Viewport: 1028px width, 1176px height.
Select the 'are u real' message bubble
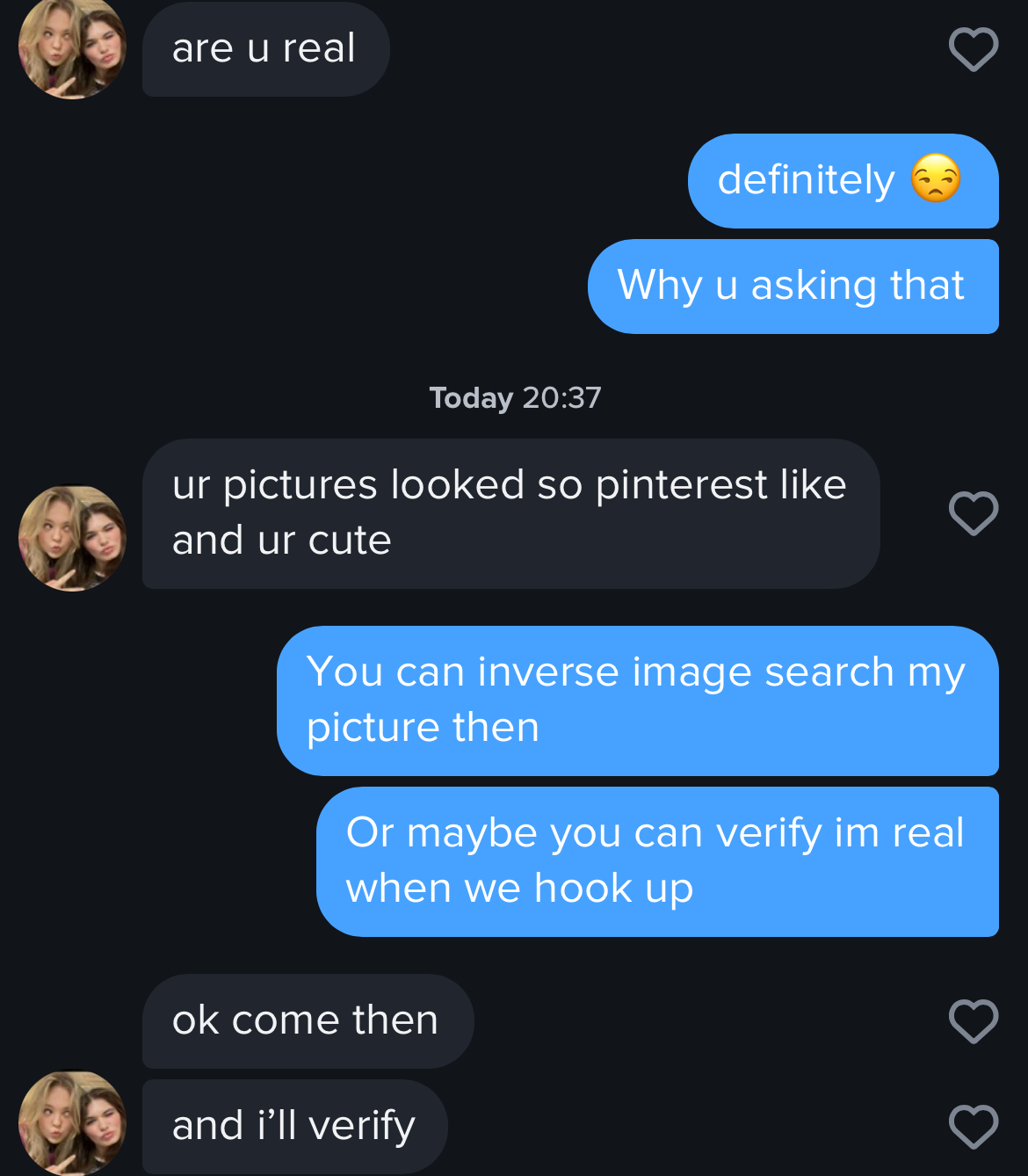click(x=265, y=48)
